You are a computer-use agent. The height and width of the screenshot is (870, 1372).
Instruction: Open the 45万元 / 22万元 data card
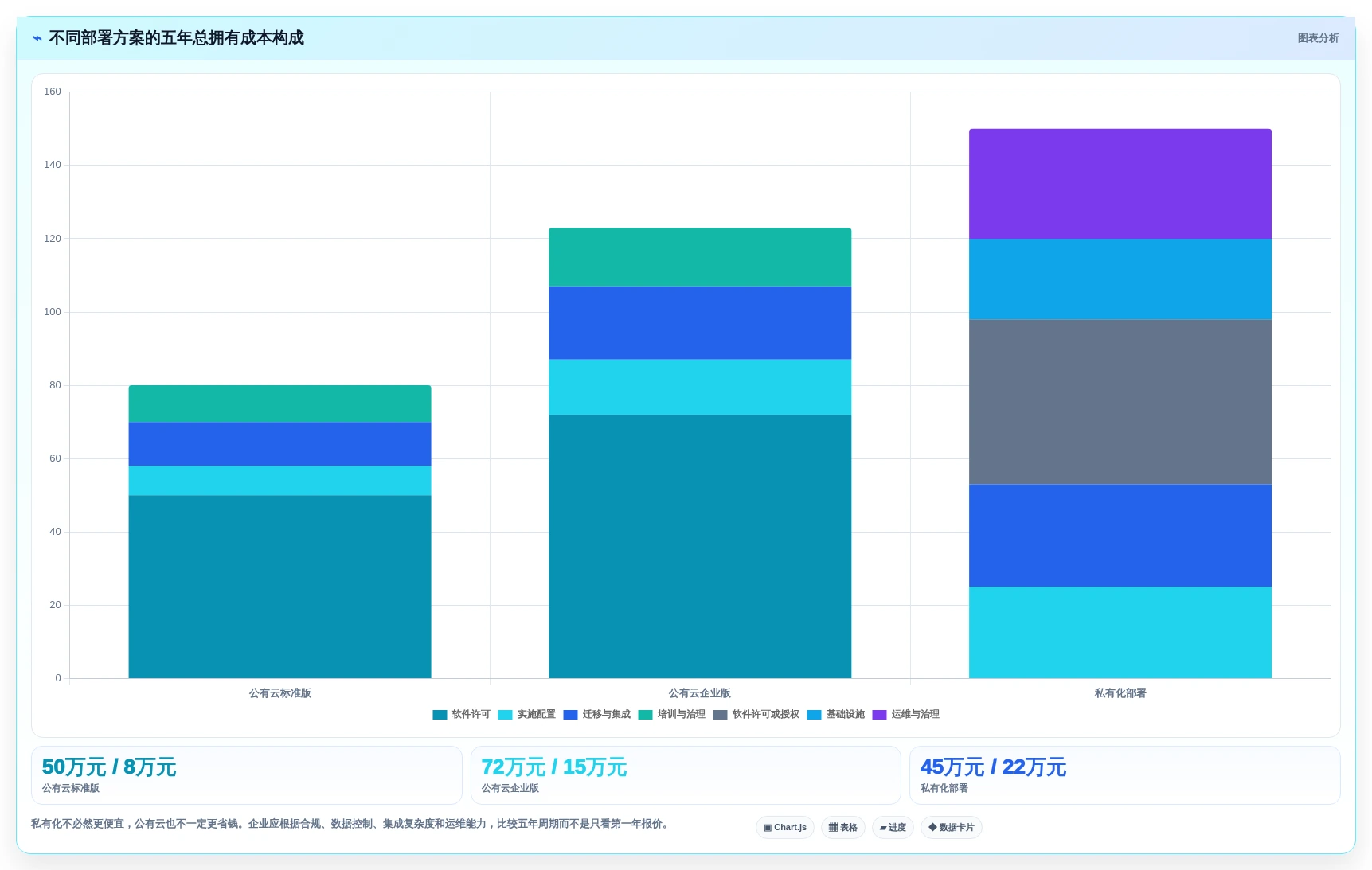1125,775
